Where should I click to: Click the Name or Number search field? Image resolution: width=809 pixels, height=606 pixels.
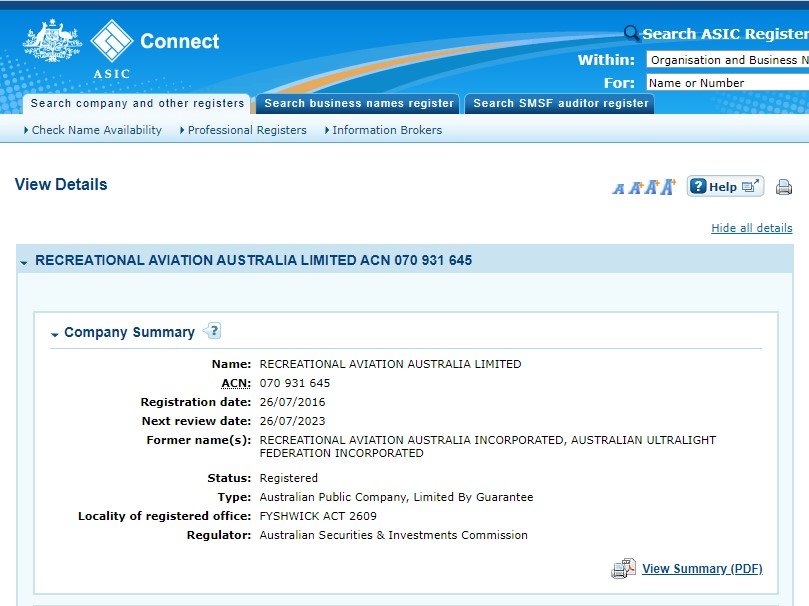pos(727,83)
